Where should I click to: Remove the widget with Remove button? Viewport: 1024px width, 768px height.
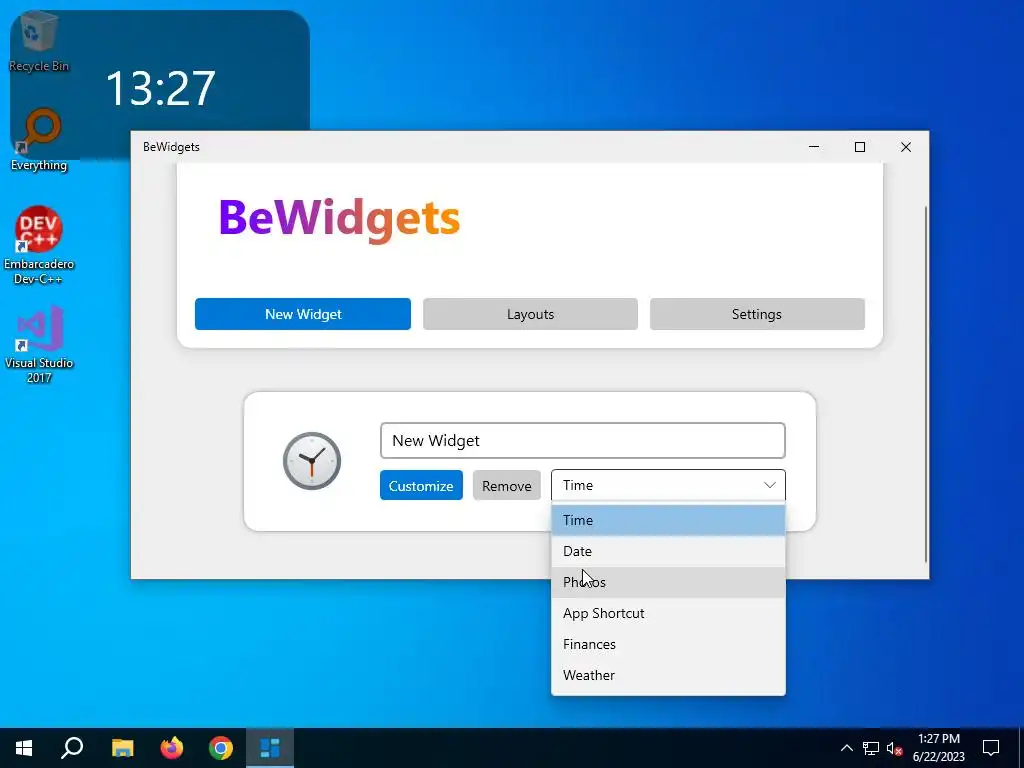[507, 485]
